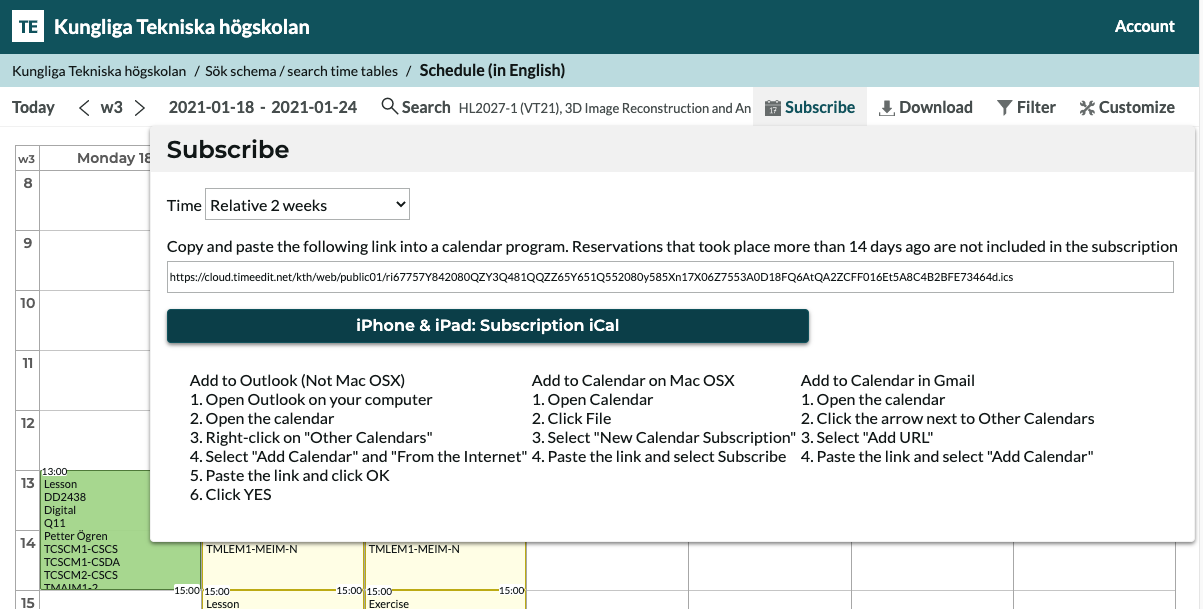Click the Customize tools icon
Image resolution: width=1203 pixels, height=609 pixels.
tap(1087, 108)
